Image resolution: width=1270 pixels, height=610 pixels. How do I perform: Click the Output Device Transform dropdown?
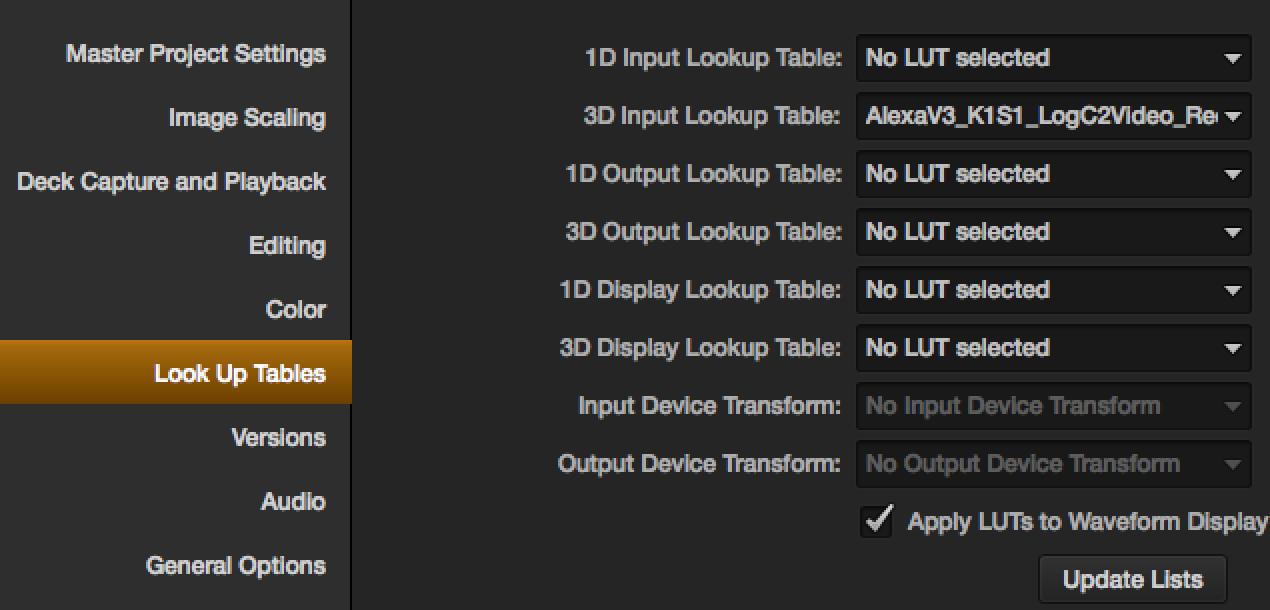[1053, 464]
